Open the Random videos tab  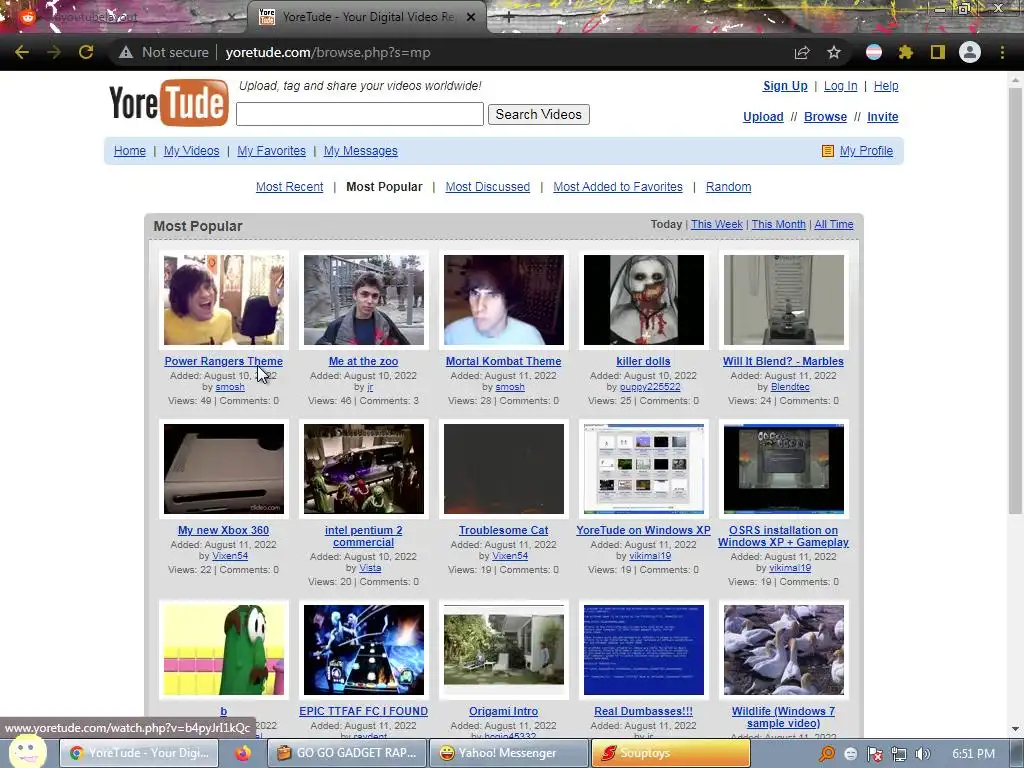(728, 187)
